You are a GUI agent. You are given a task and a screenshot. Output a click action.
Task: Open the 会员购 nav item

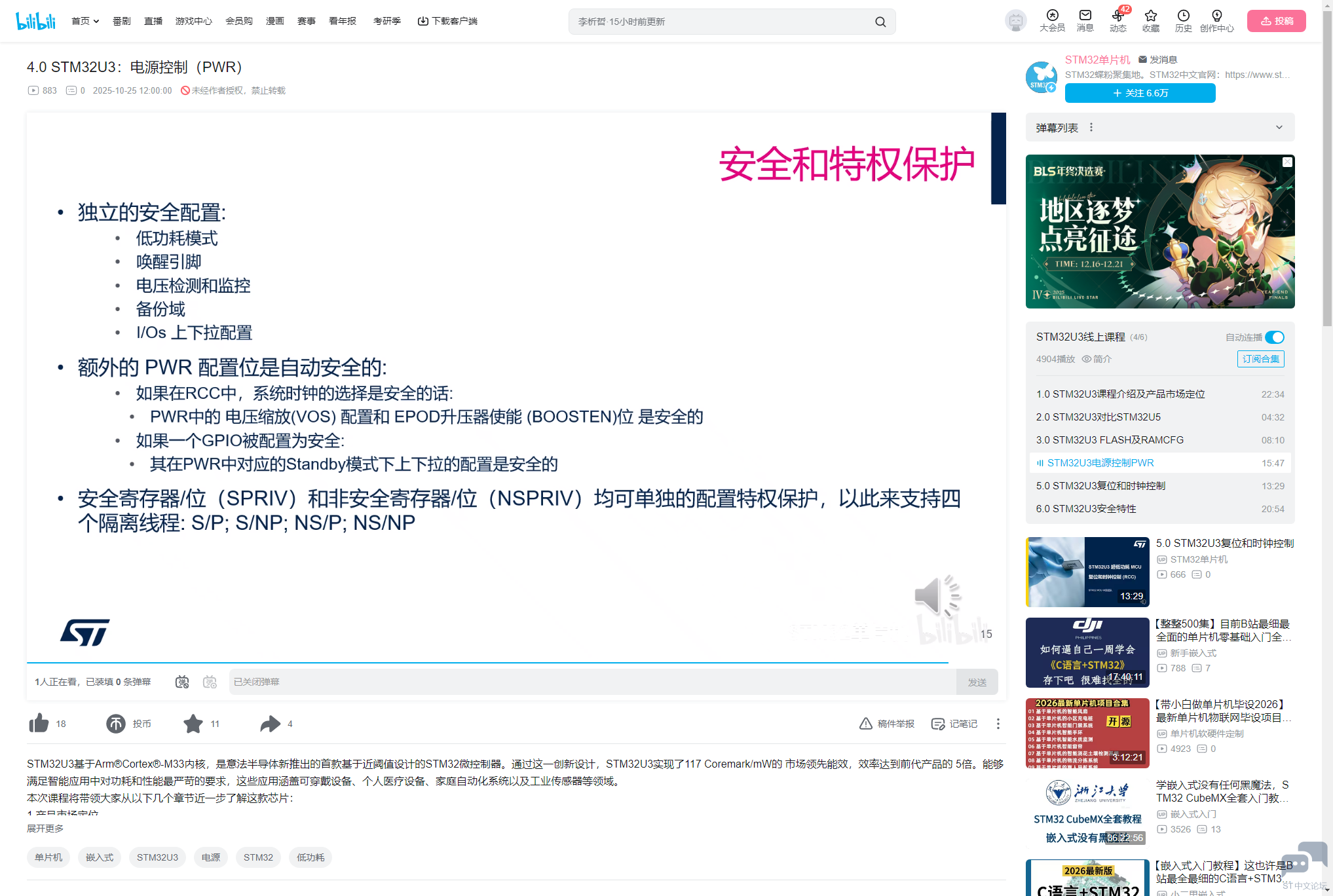[239, 21]
